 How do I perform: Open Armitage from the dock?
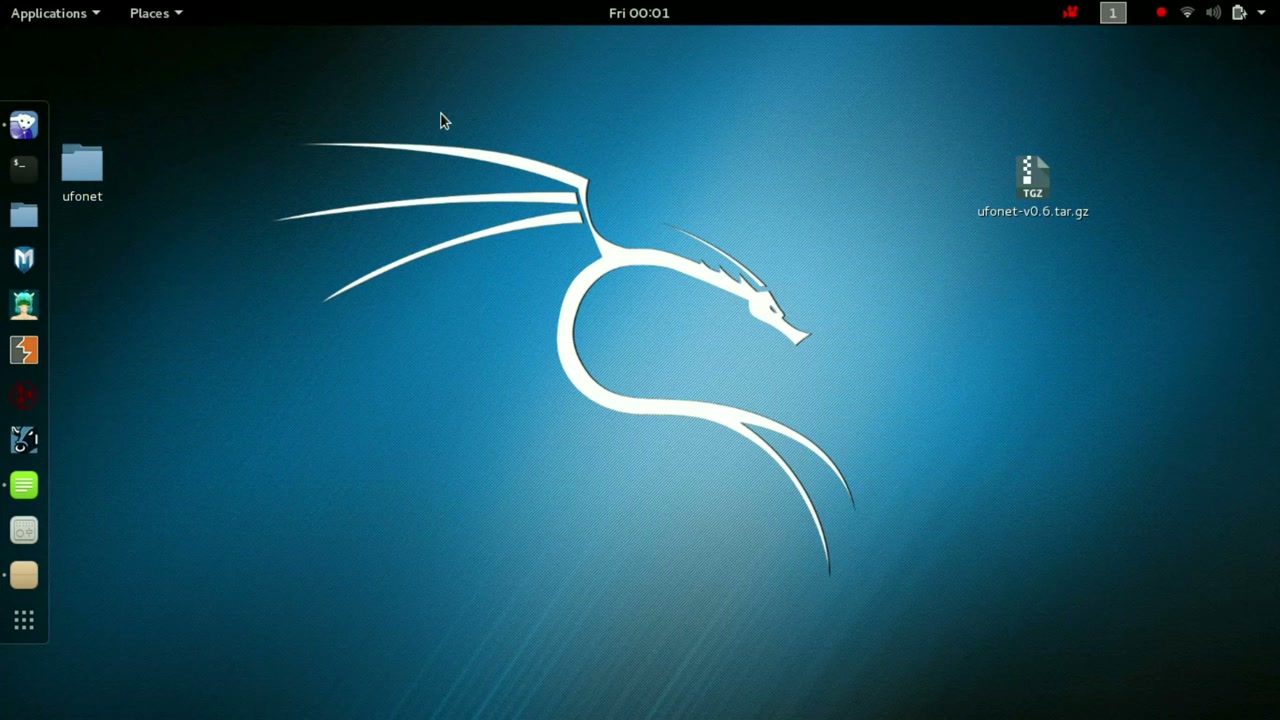(24, 305)
